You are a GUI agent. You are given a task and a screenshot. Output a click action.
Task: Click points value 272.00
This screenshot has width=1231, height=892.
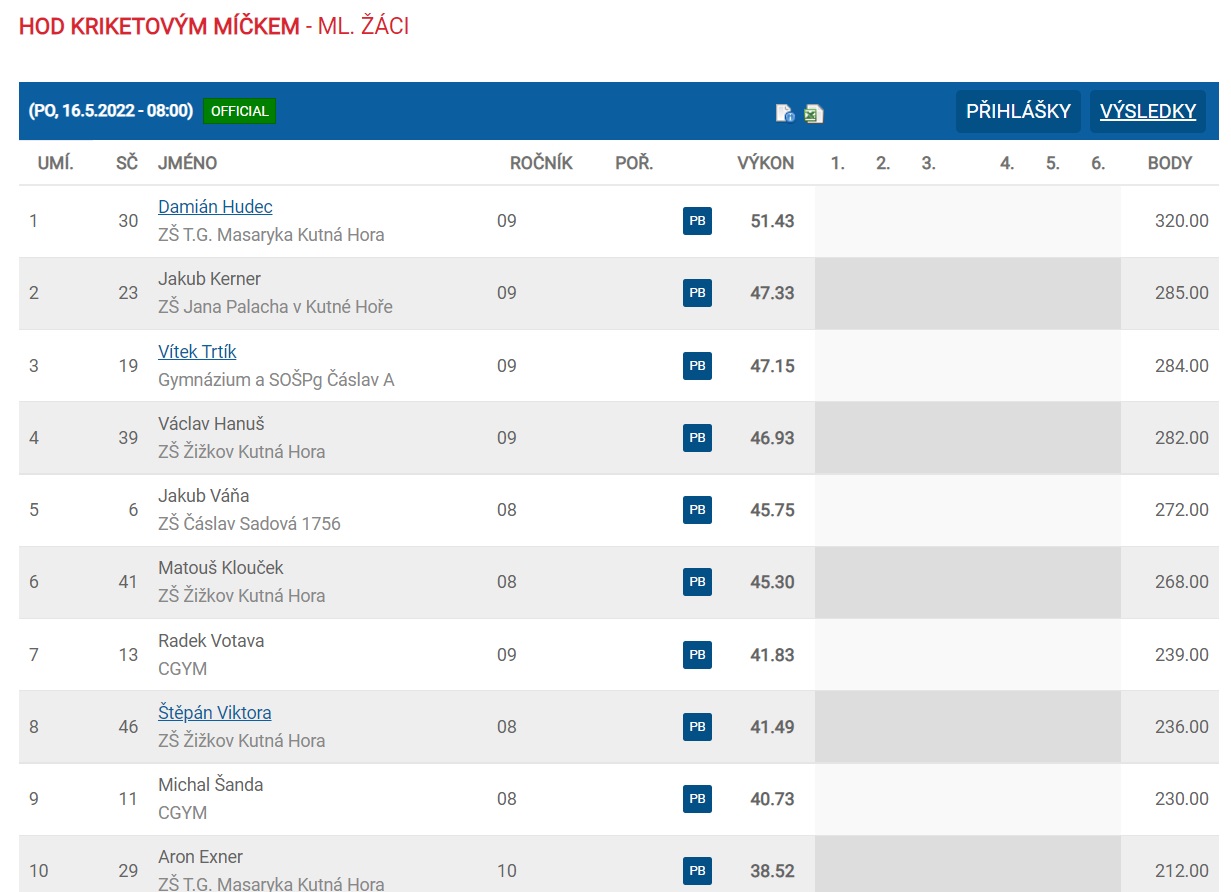point(1182,510)
